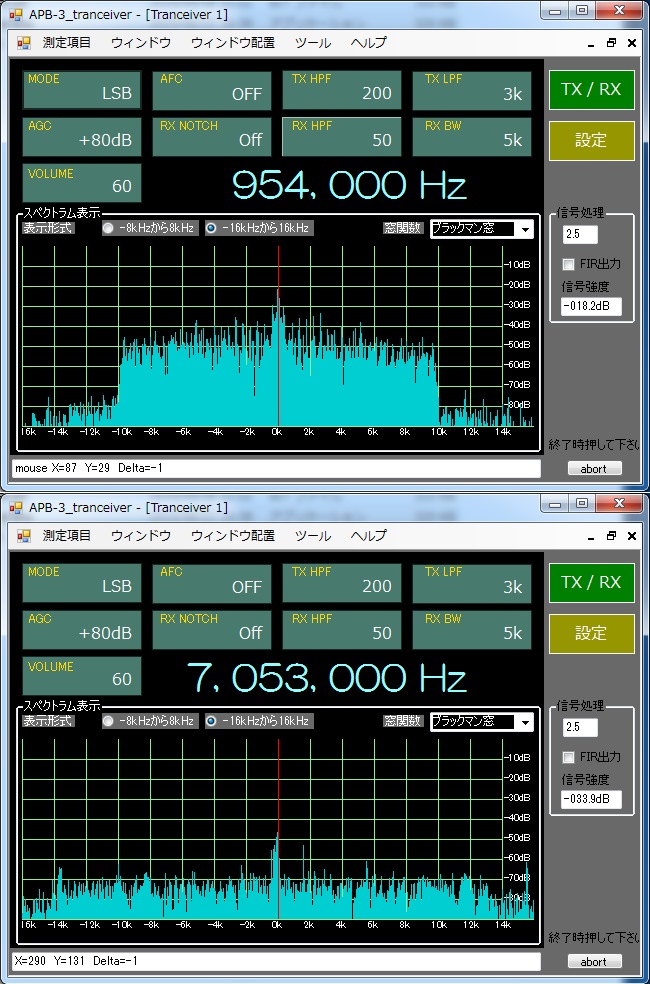The height and width of the screenshot is (984, 650).
Task: Click RX NOTCH Off panel in lower window
Action: [212, 630]
